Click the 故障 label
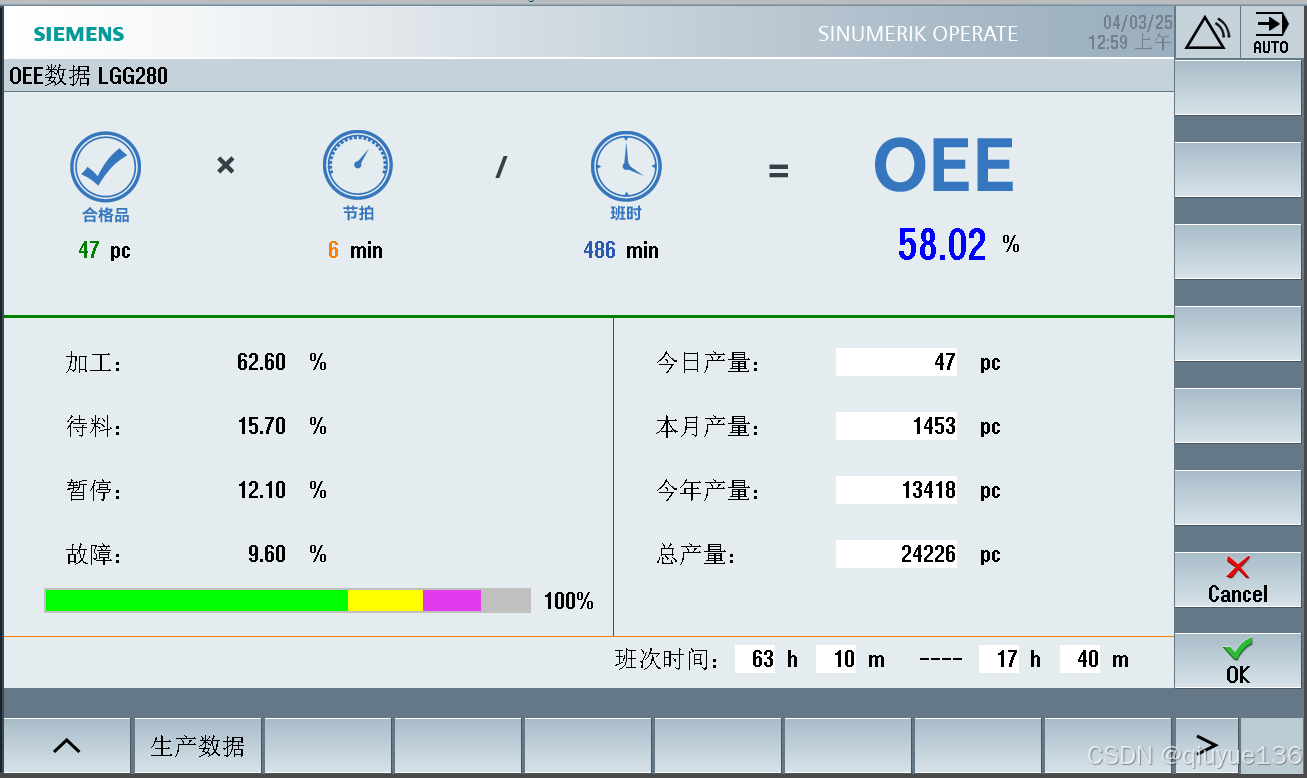This screenshot has width=1307, height=778. [x=94, y=555]
